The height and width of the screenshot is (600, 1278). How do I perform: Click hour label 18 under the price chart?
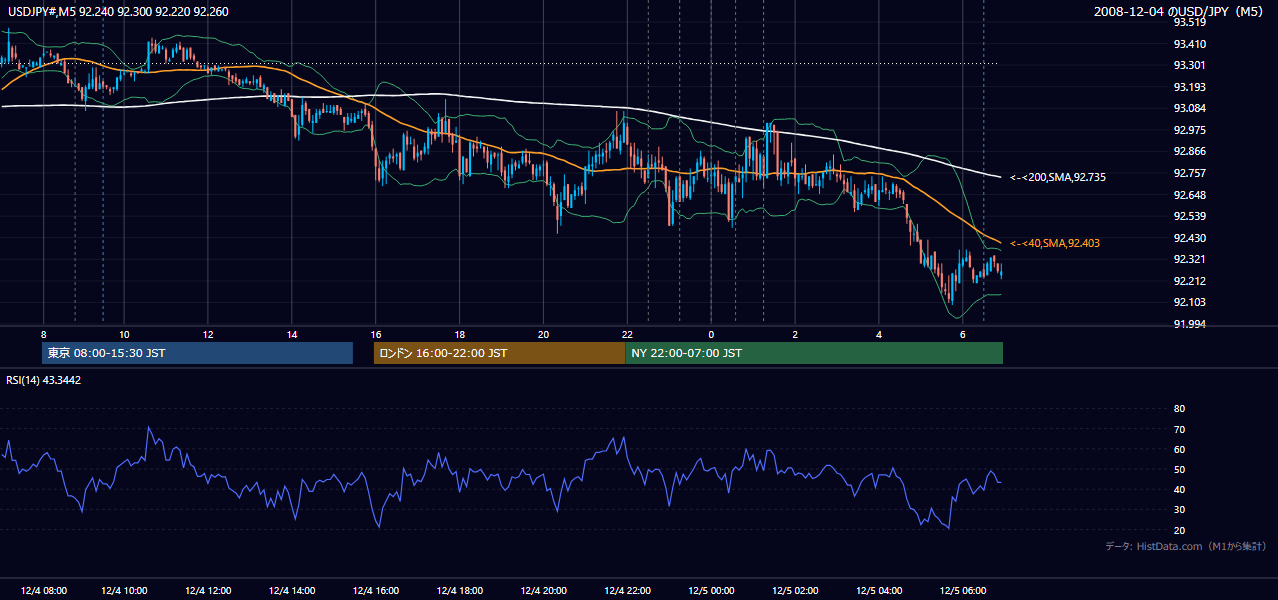pos(459,334)
